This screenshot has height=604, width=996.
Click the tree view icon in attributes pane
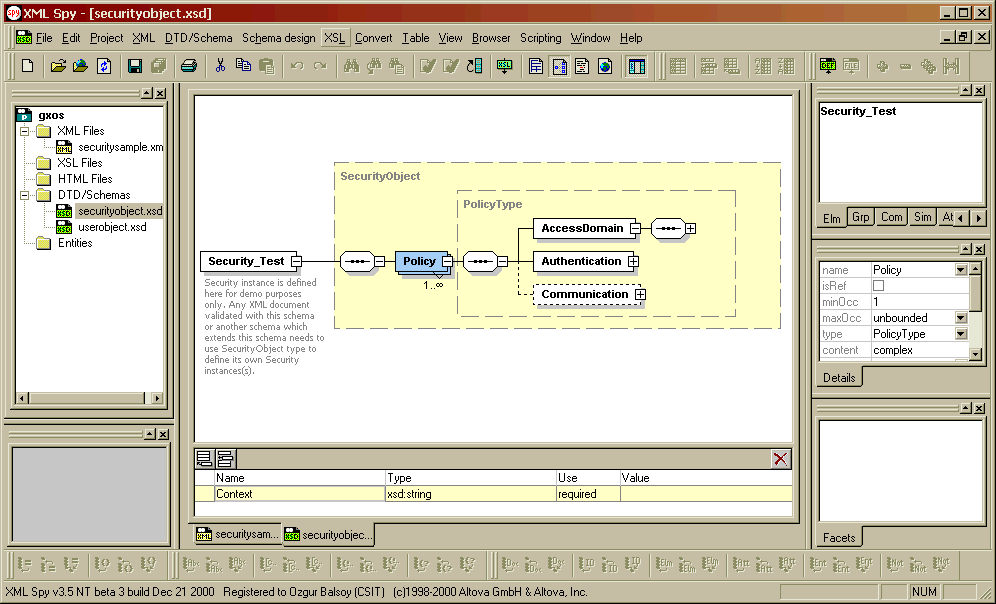[224, 459]
